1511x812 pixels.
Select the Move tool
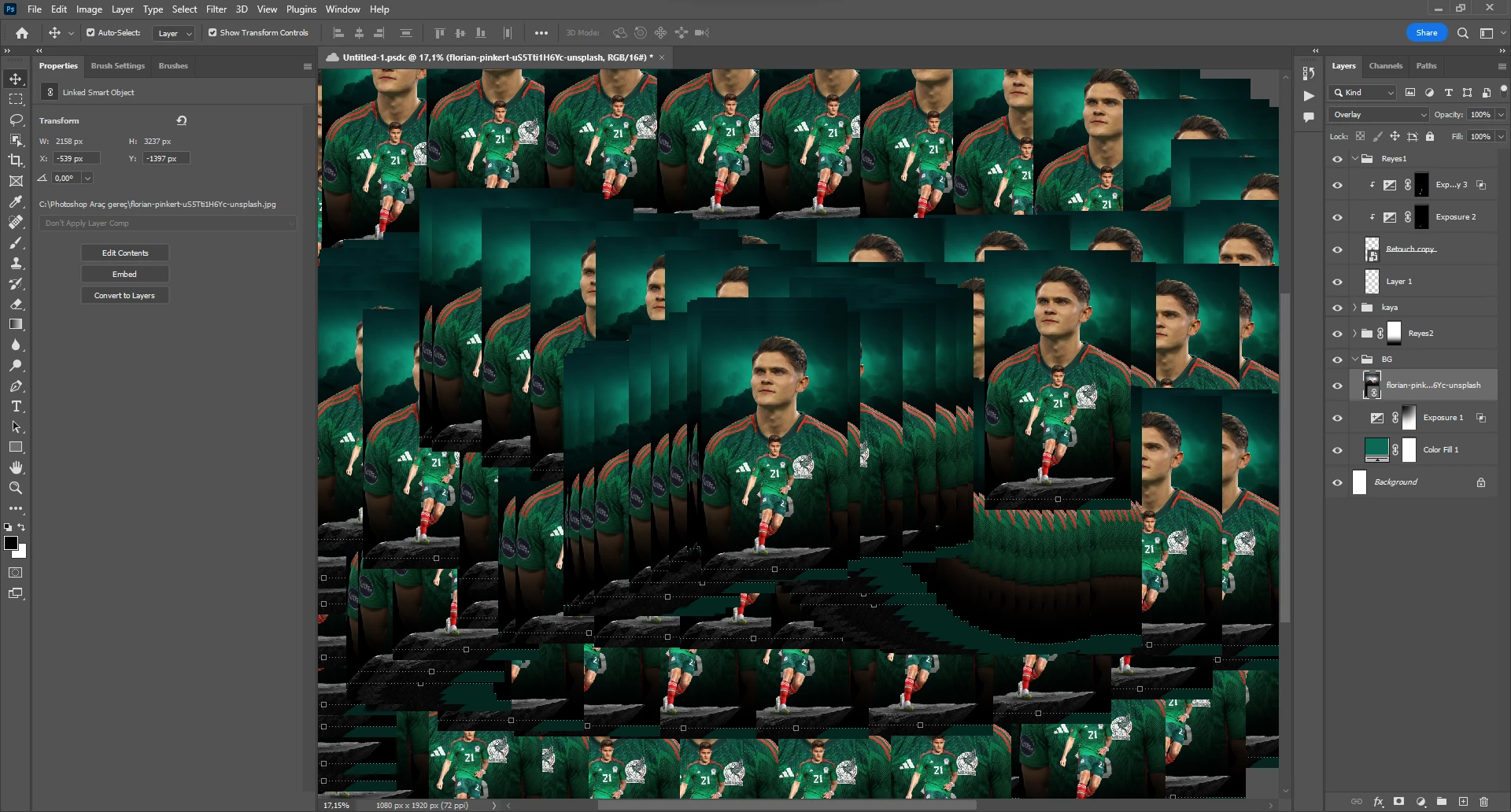16,79
